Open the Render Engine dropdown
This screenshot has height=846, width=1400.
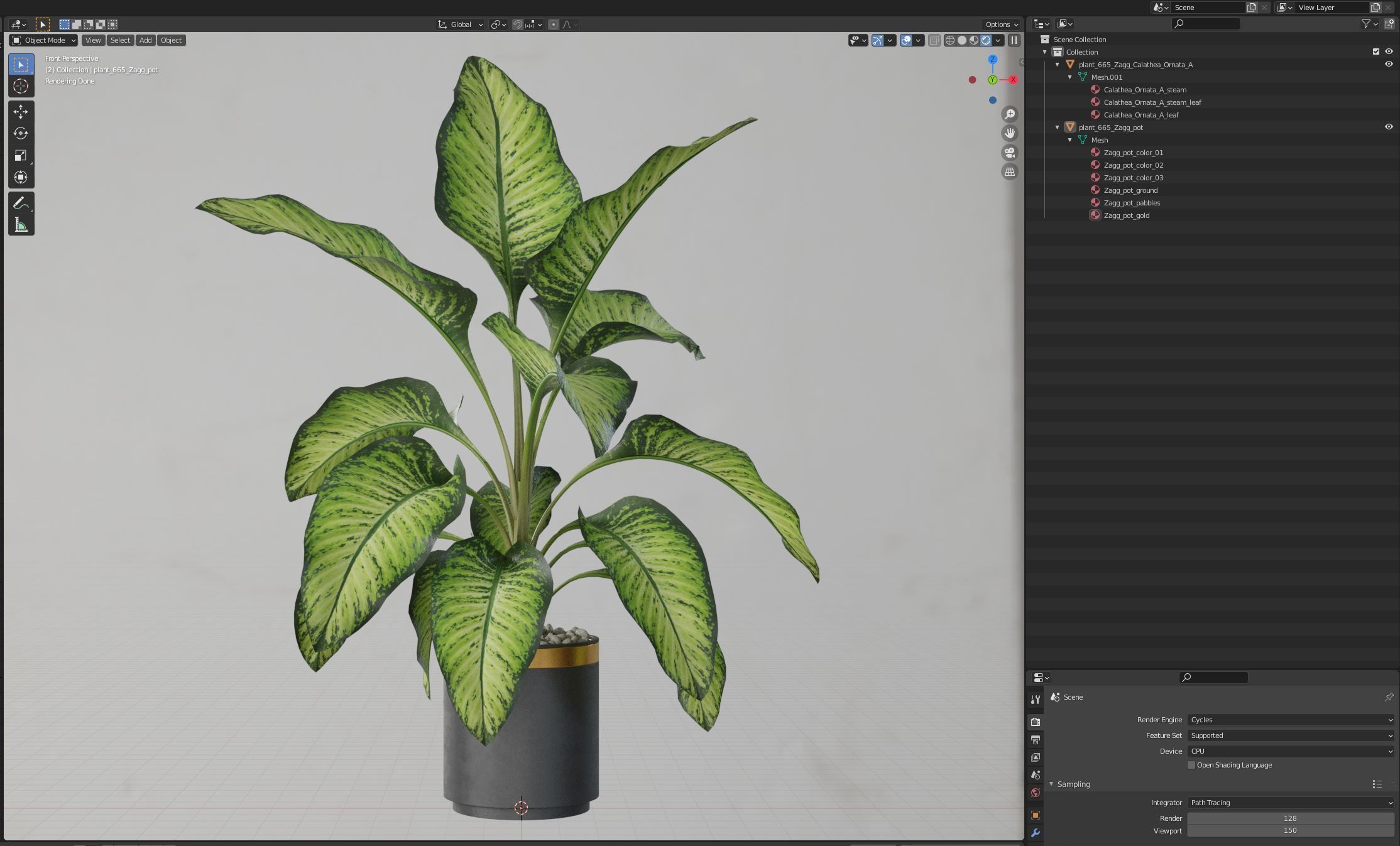coord(1289,720)
